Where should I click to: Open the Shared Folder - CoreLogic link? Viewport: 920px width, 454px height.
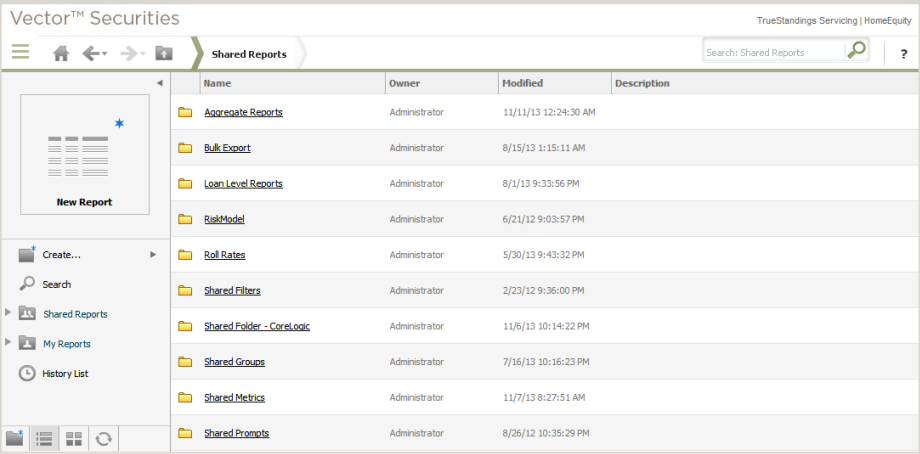click(x=257, y=326)
